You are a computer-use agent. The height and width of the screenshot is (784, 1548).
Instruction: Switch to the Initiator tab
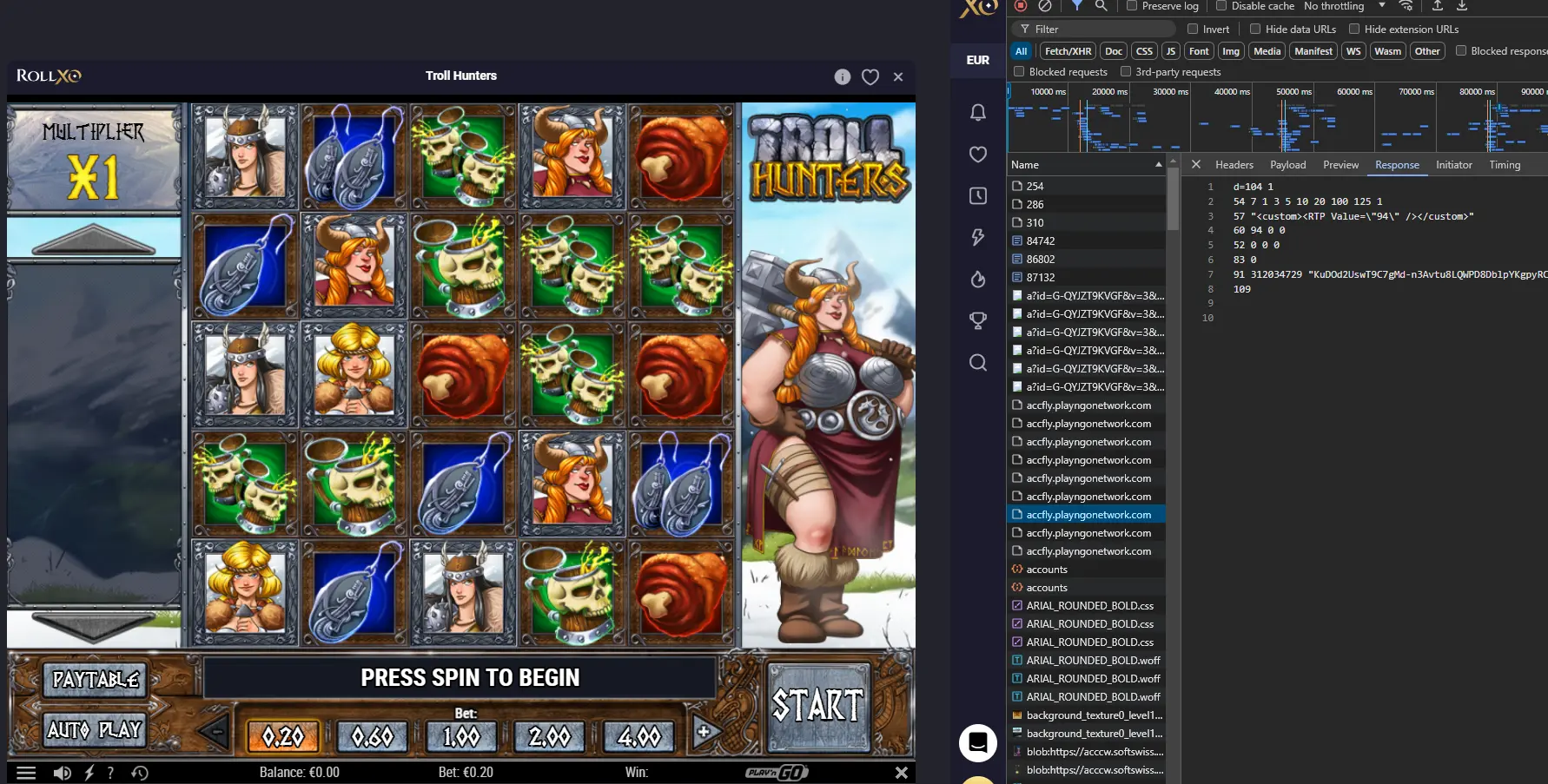point(1453,164)
